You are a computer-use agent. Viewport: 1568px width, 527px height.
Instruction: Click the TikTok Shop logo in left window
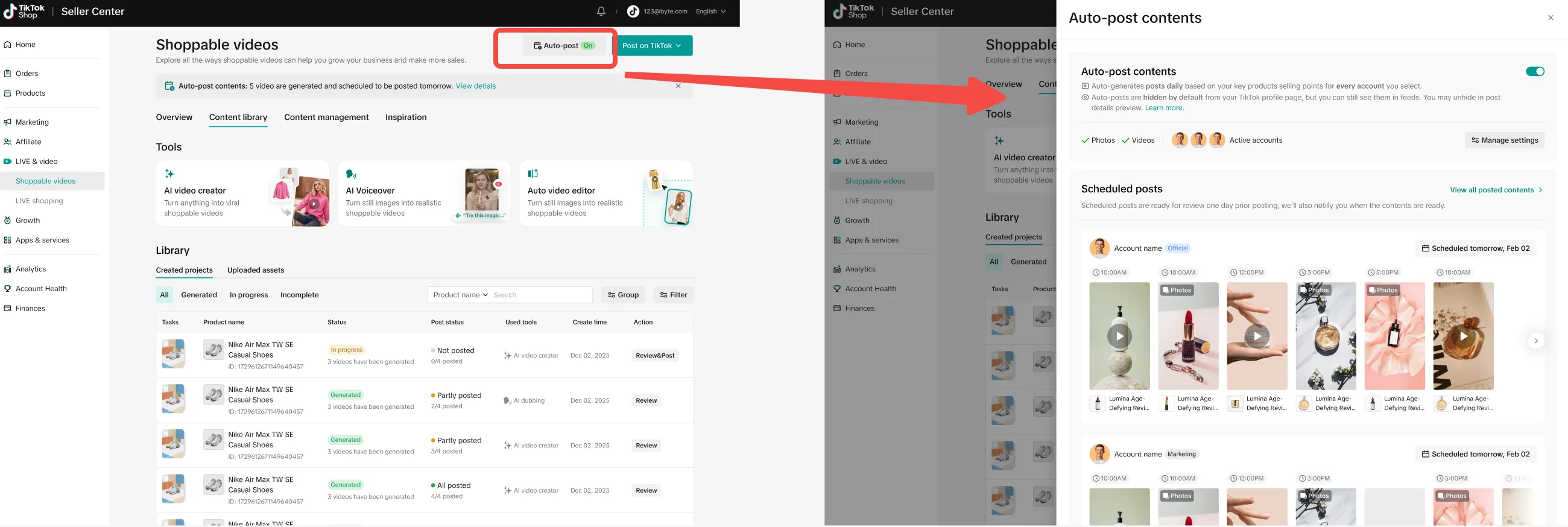tap(24, 11)
